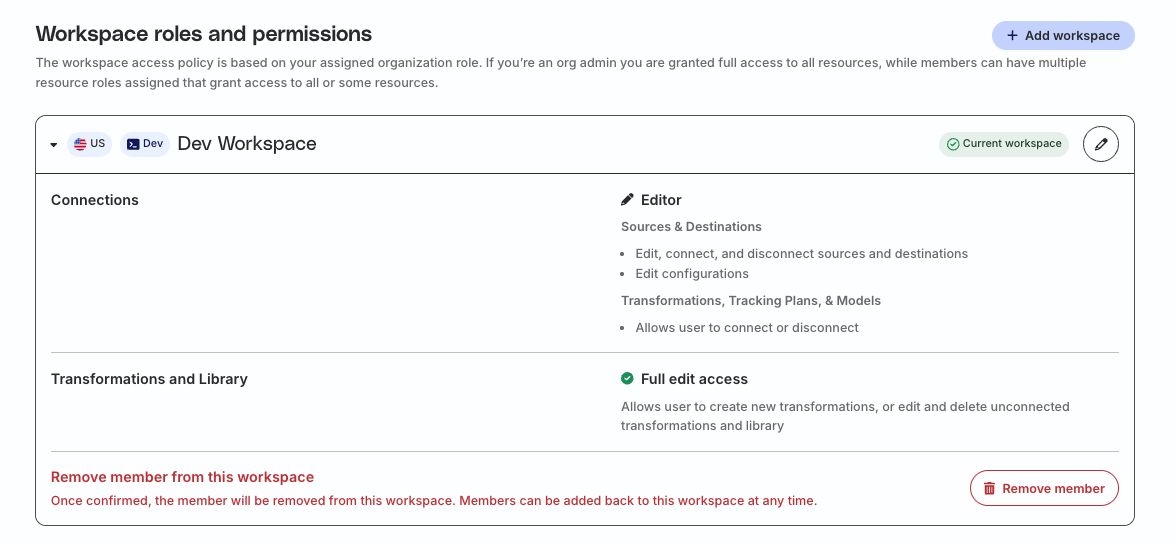Click the Sources & Destinations subheading
This screenshot has height=544, width=1176.
click(x=691, y=227)
